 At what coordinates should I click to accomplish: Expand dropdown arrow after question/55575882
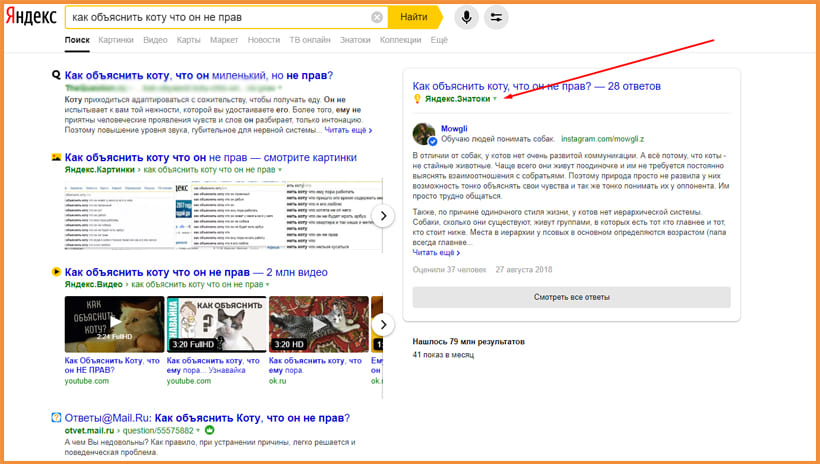click(x=198, y=431)
